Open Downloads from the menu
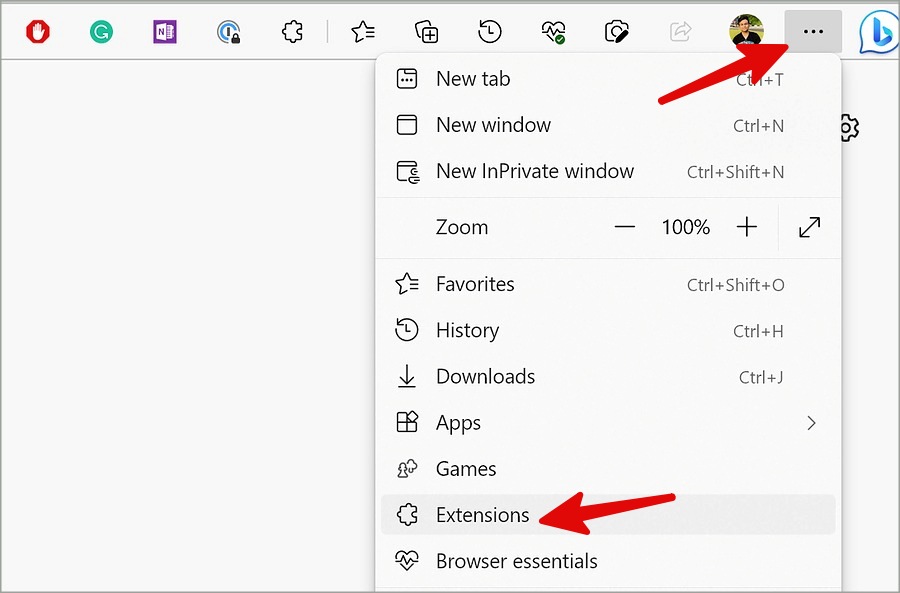 [485, 377]
